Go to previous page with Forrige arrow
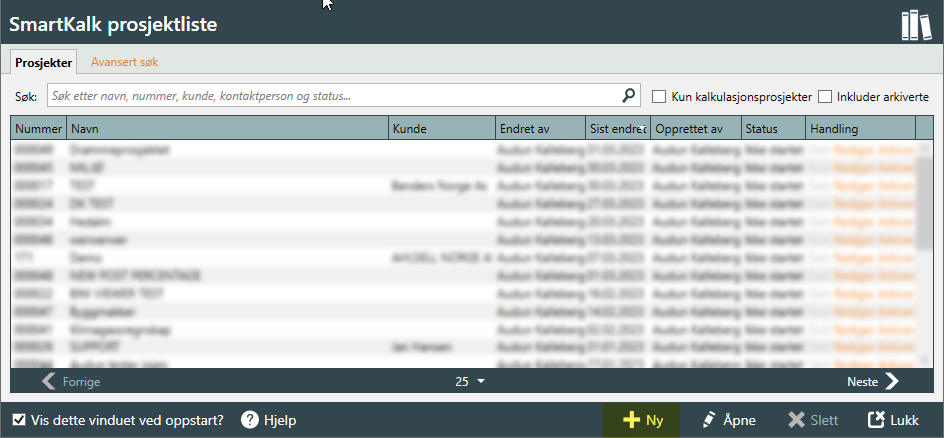This screenshot has width=944, height=438. (x=71, y=381)
